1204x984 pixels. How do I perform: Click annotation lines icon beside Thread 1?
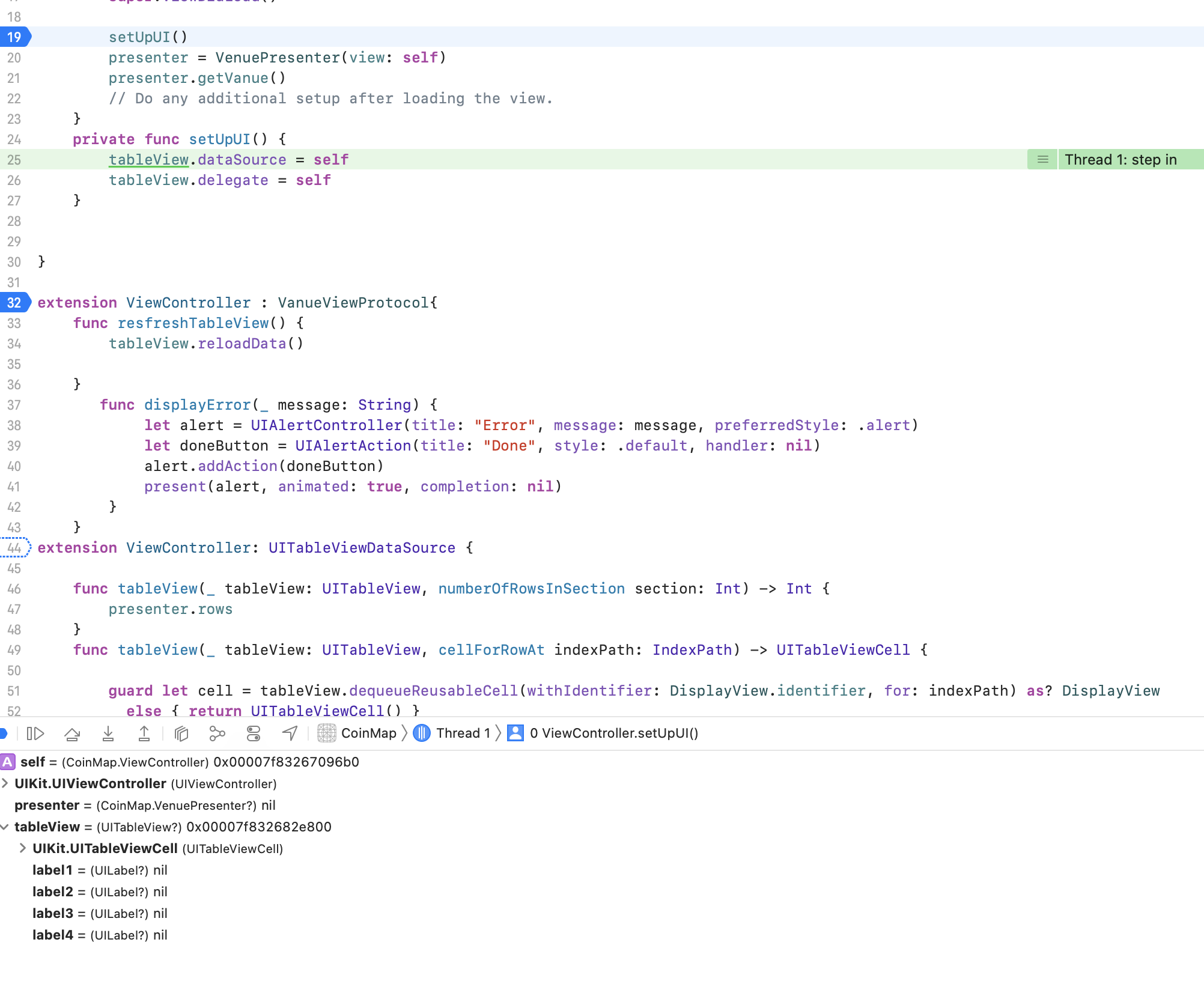(1043, 160)
